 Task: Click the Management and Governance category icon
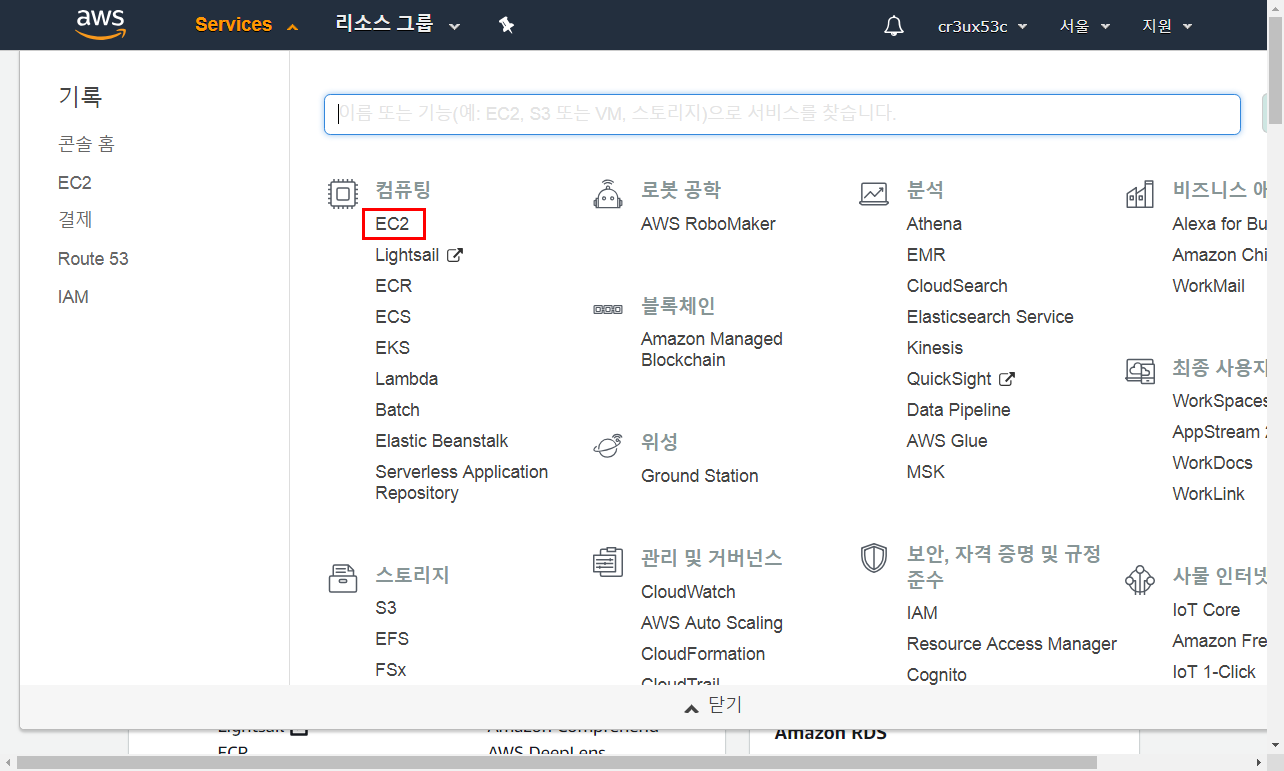608,561
